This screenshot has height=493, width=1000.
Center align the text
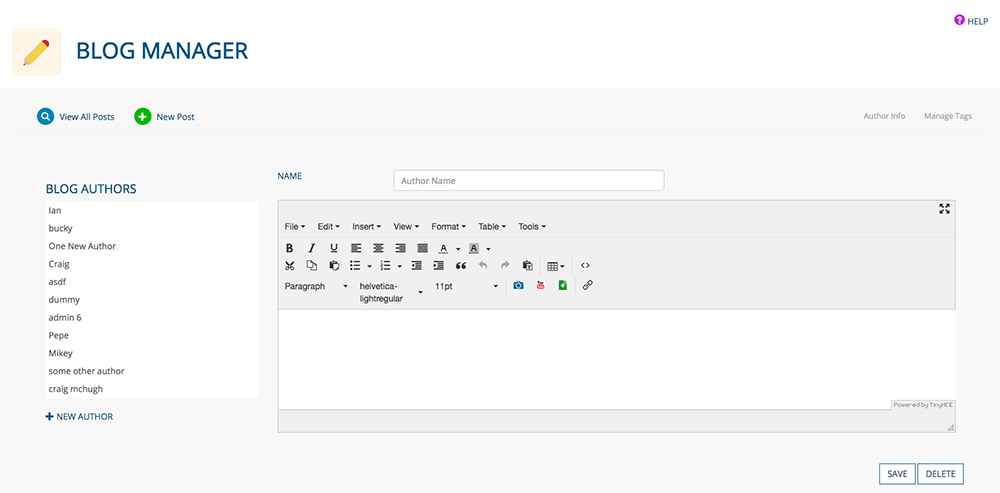(378, 248)
